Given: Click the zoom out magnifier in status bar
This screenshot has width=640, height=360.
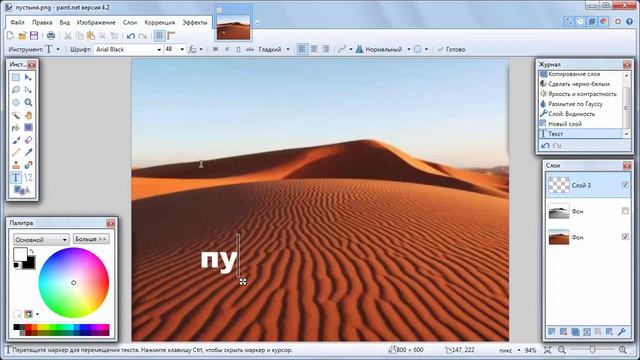Looking at the screenshot, I should 562,350.
